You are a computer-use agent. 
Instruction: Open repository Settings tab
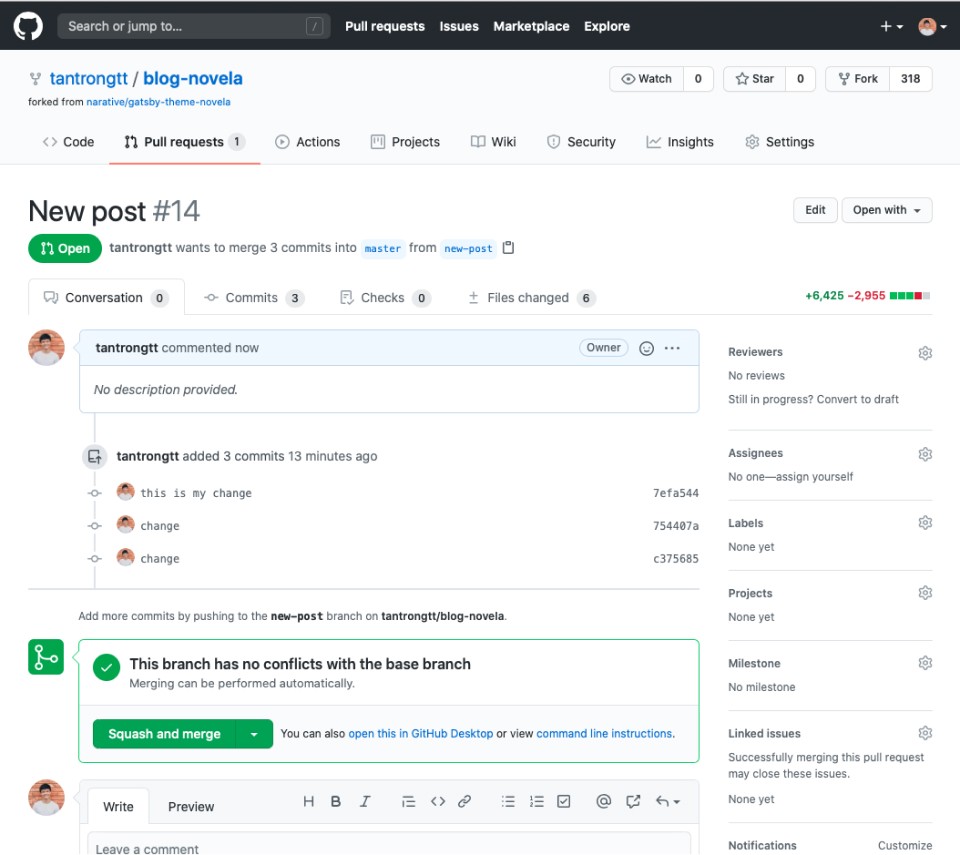(780, 142)
